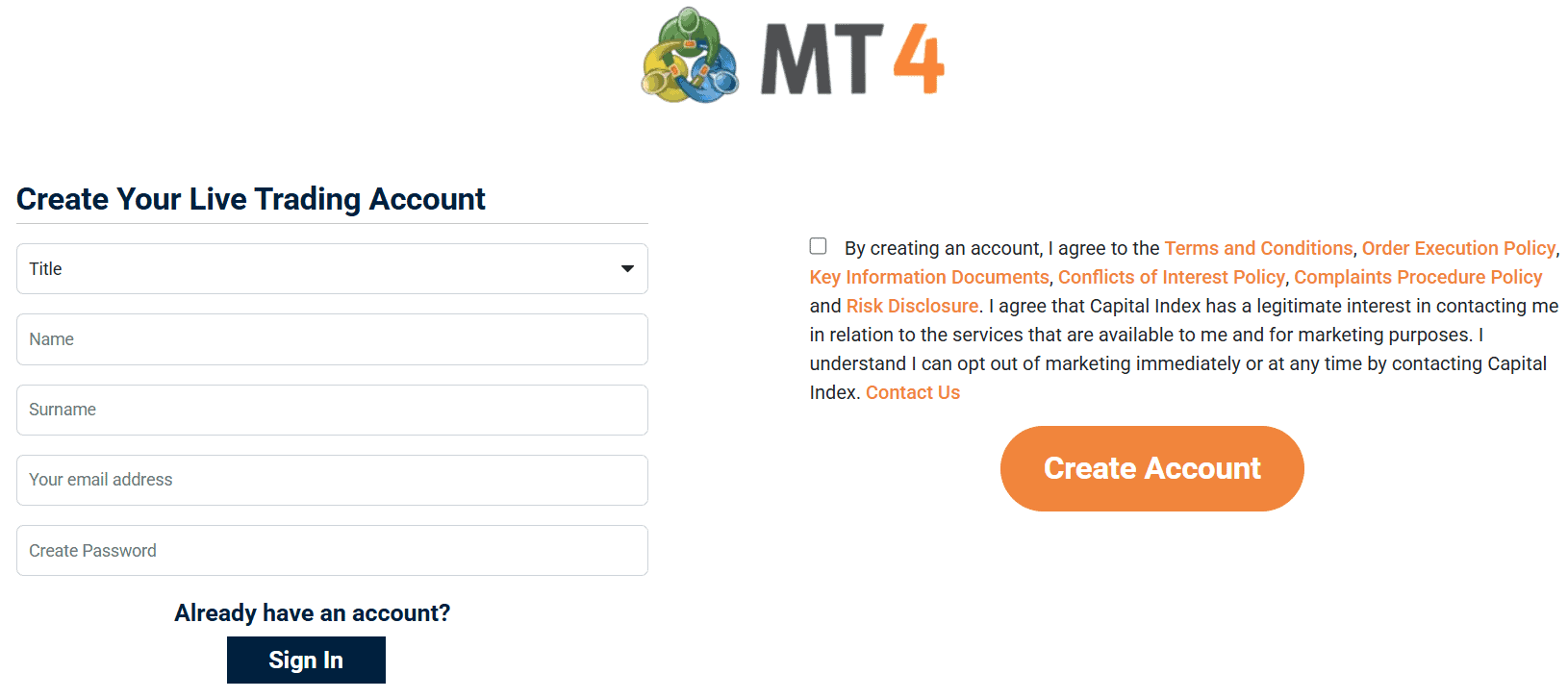Focus the Surname input field
This screenshot has width=1568, height=698.
[x=332, y=411]
